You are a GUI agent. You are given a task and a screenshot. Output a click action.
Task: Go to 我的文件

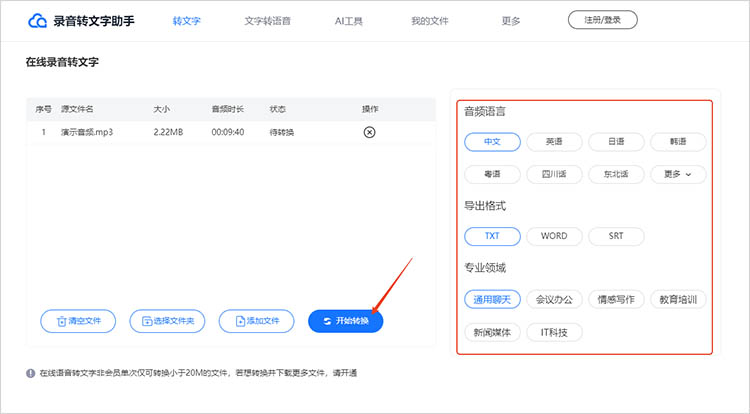(x=430, y=21)
